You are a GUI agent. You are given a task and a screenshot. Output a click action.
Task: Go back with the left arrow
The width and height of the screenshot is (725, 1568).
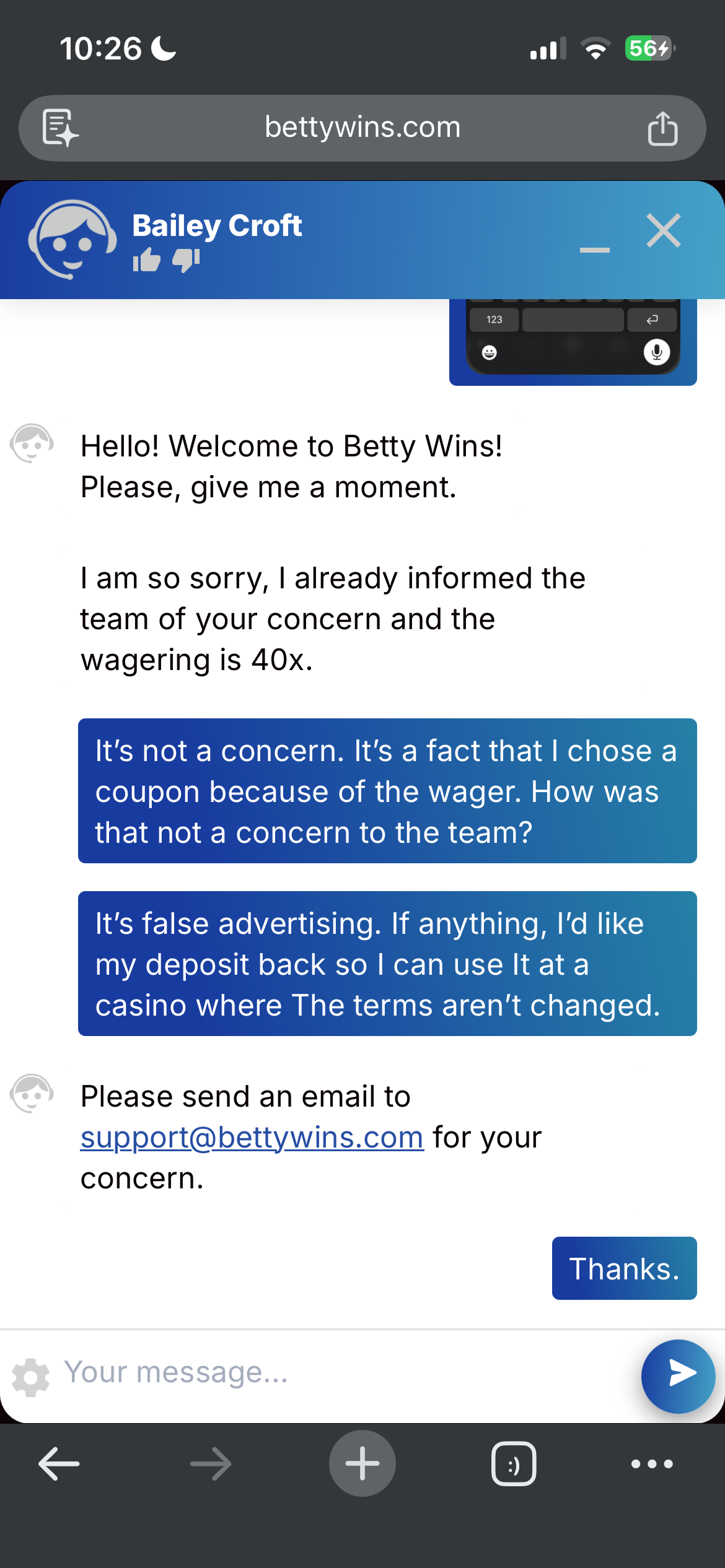(x=59, y=1464)
